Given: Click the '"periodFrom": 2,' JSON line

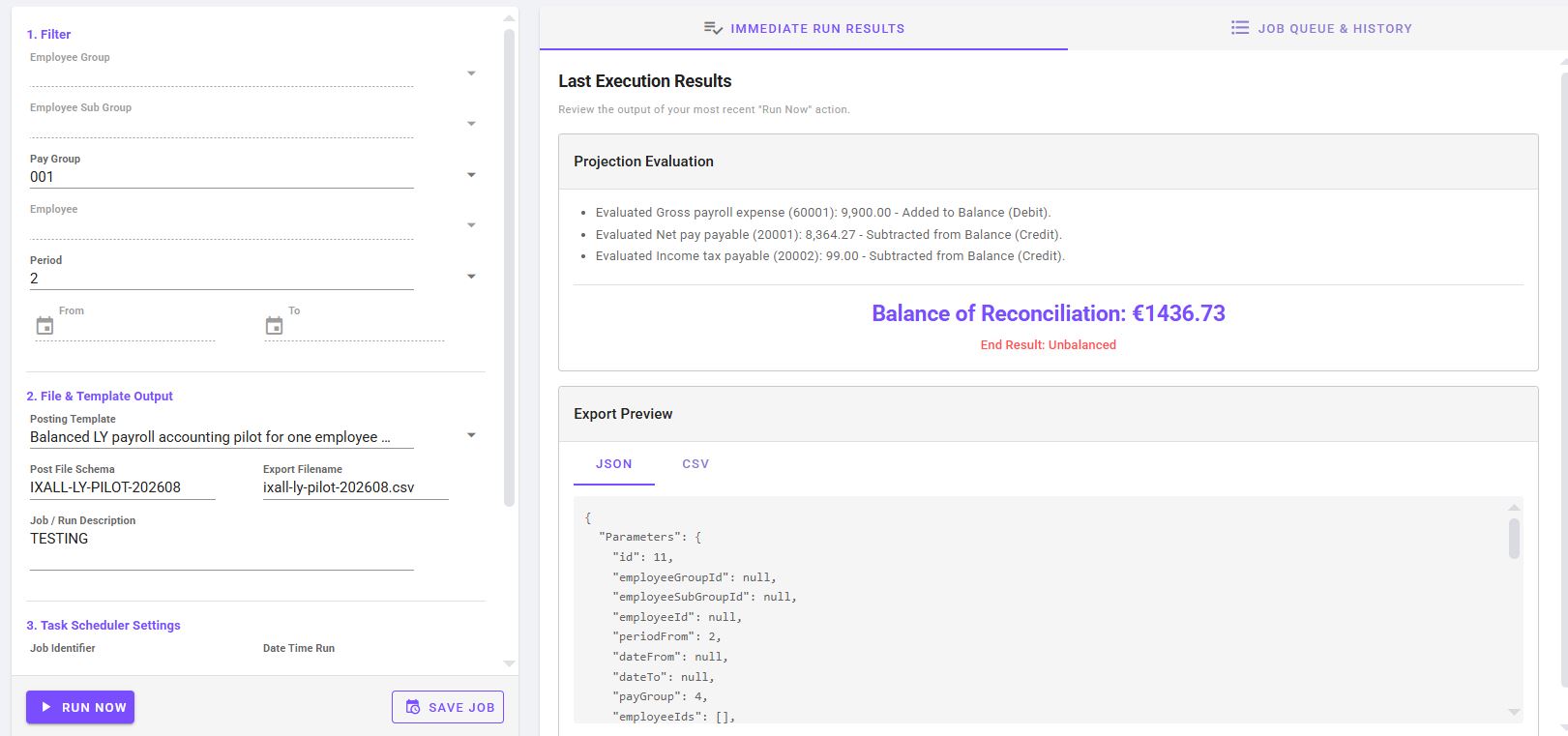Looking at the screenshot, I should pos(666,636).
